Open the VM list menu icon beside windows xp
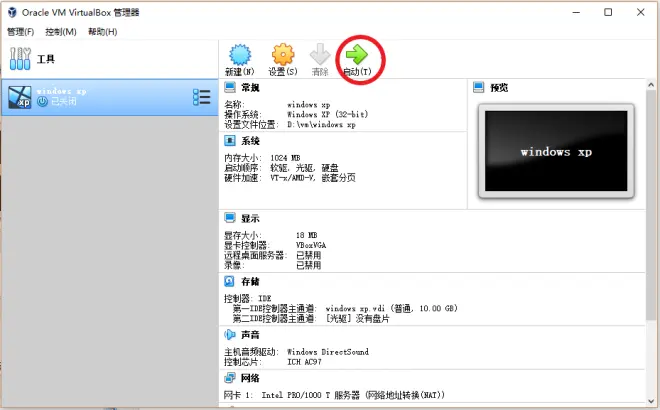The image size is (660, 410). pyautogui.click(x=202, y=97)
